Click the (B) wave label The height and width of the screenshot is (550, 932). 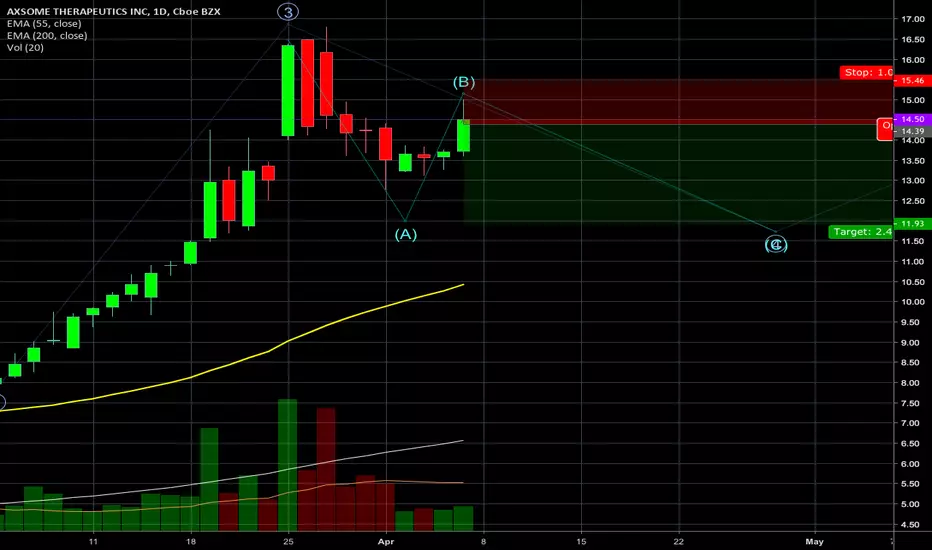coord(464,81)
